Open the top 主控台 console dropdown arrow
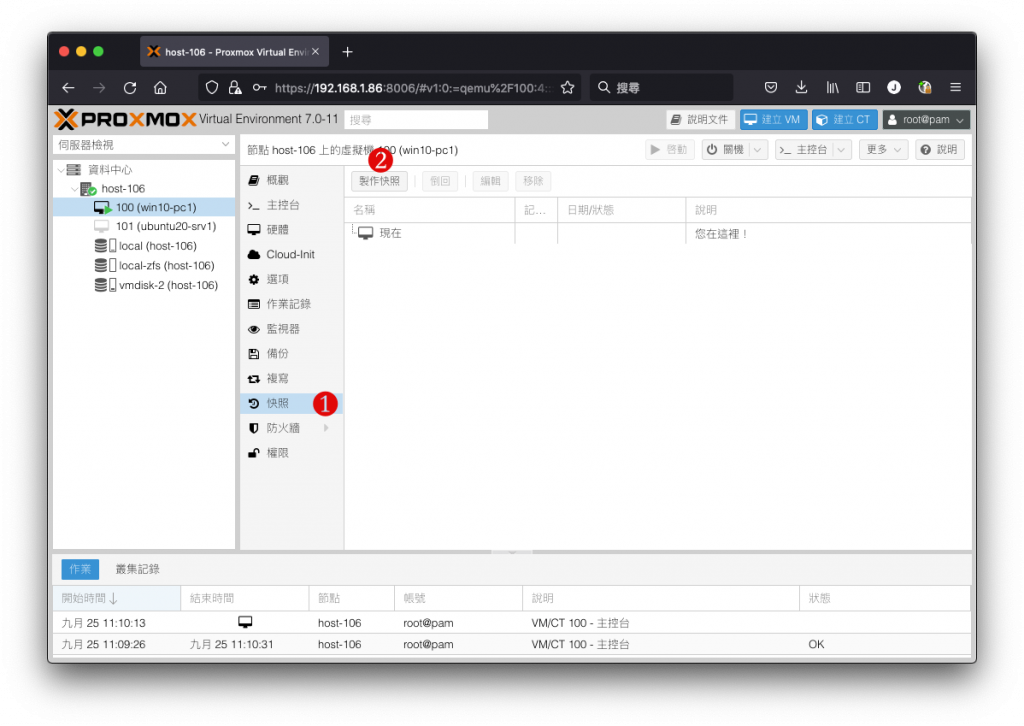 (x=842, y=150)
